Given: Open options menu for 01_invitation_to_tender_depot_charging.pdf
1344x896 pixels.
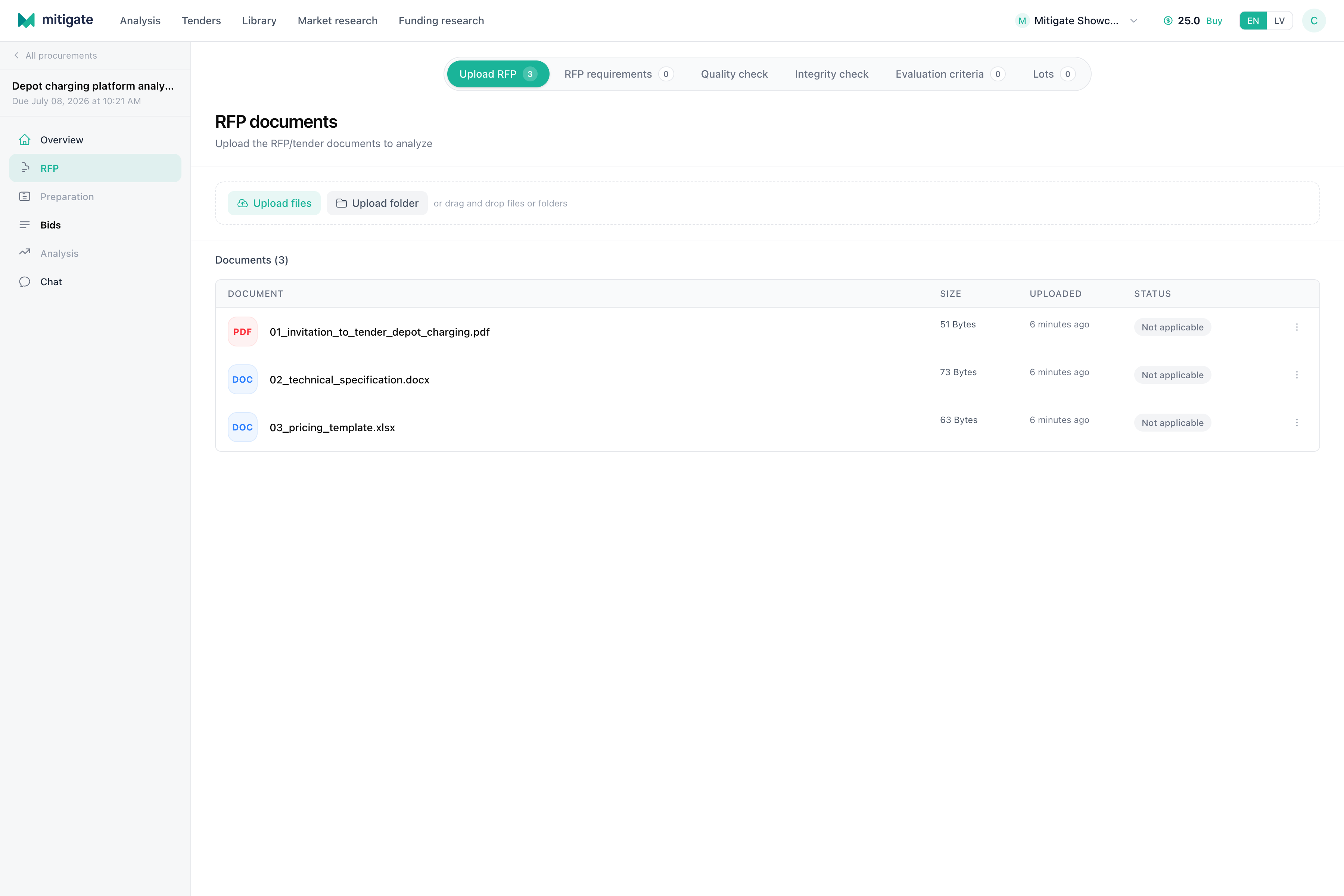Looking at the screenshot, I should pos(1297,327).
